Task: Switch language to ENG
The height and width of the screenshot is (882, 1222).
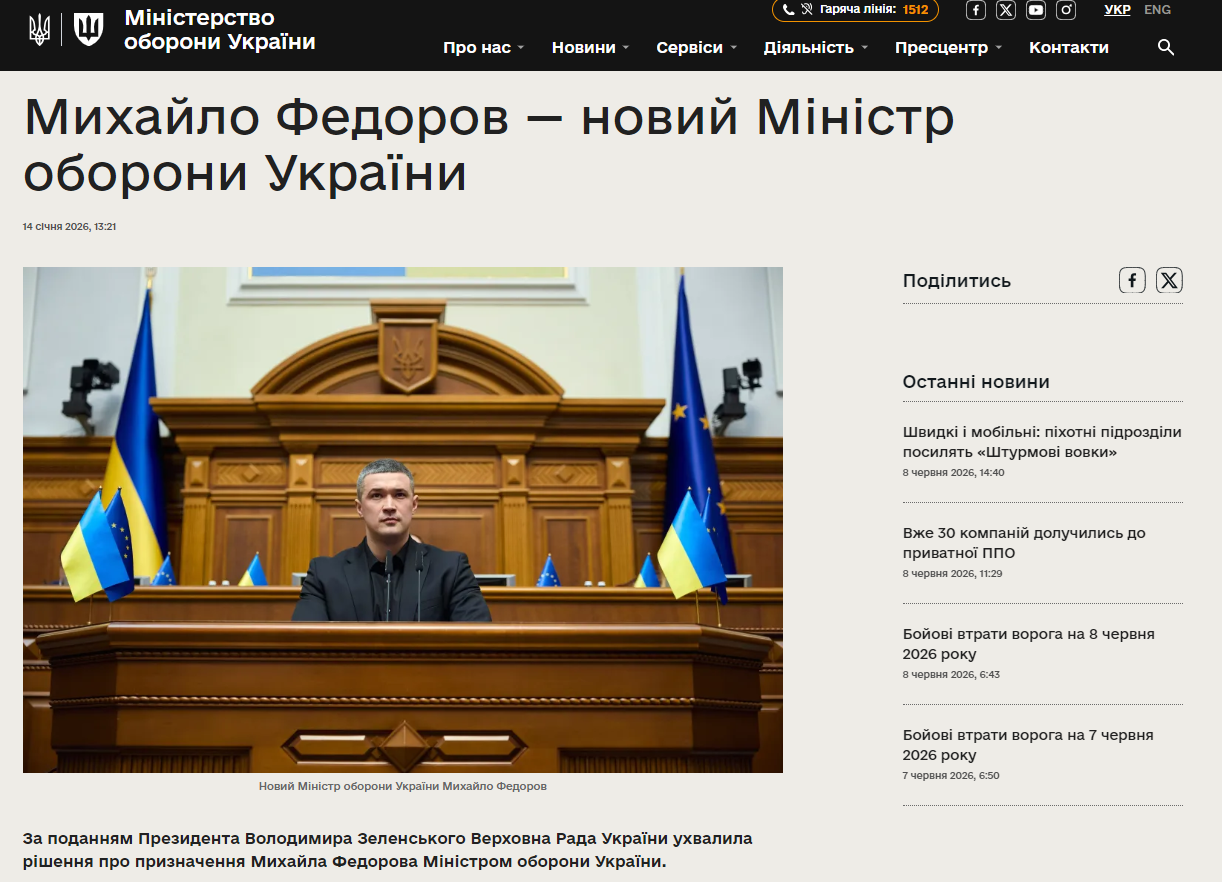Action: click(x=1157, y=10)
